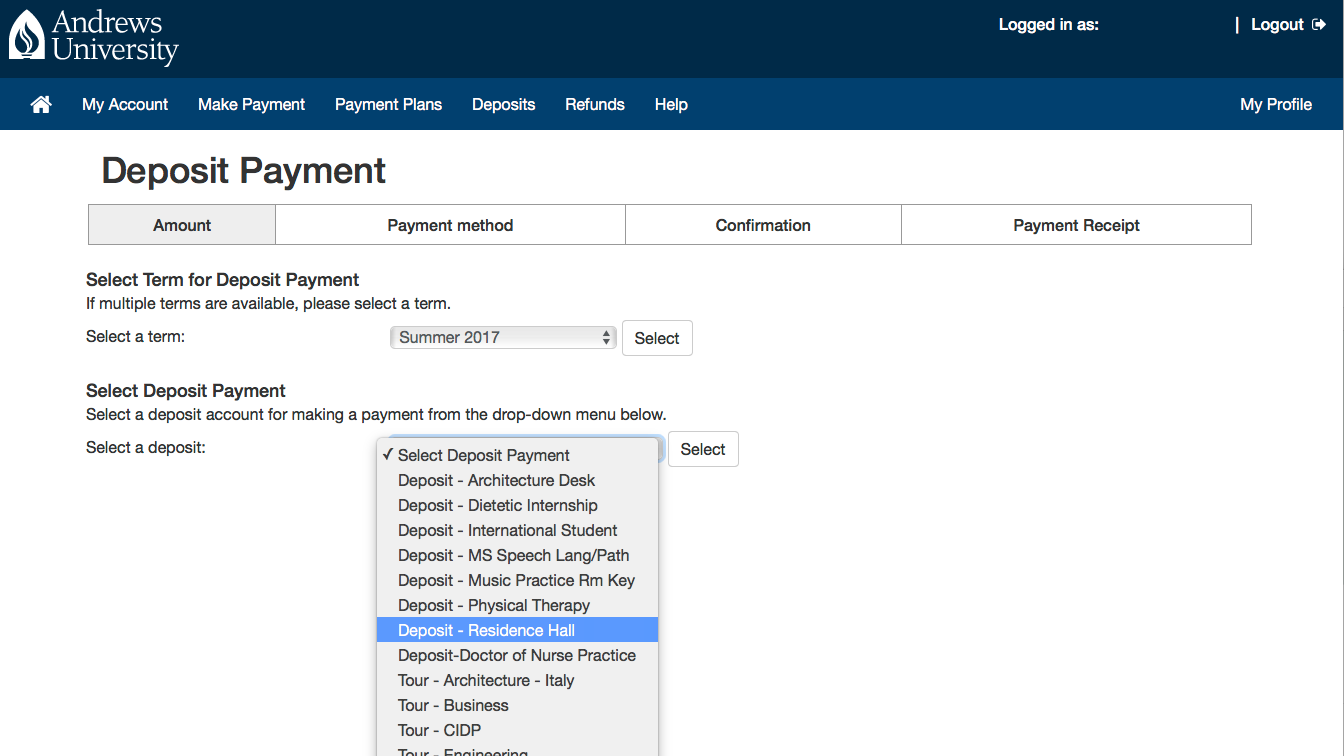This screenshot has height=756, width=1344.
Task: Click the 'Select a deposit:' label
Action: pos(145,448)
